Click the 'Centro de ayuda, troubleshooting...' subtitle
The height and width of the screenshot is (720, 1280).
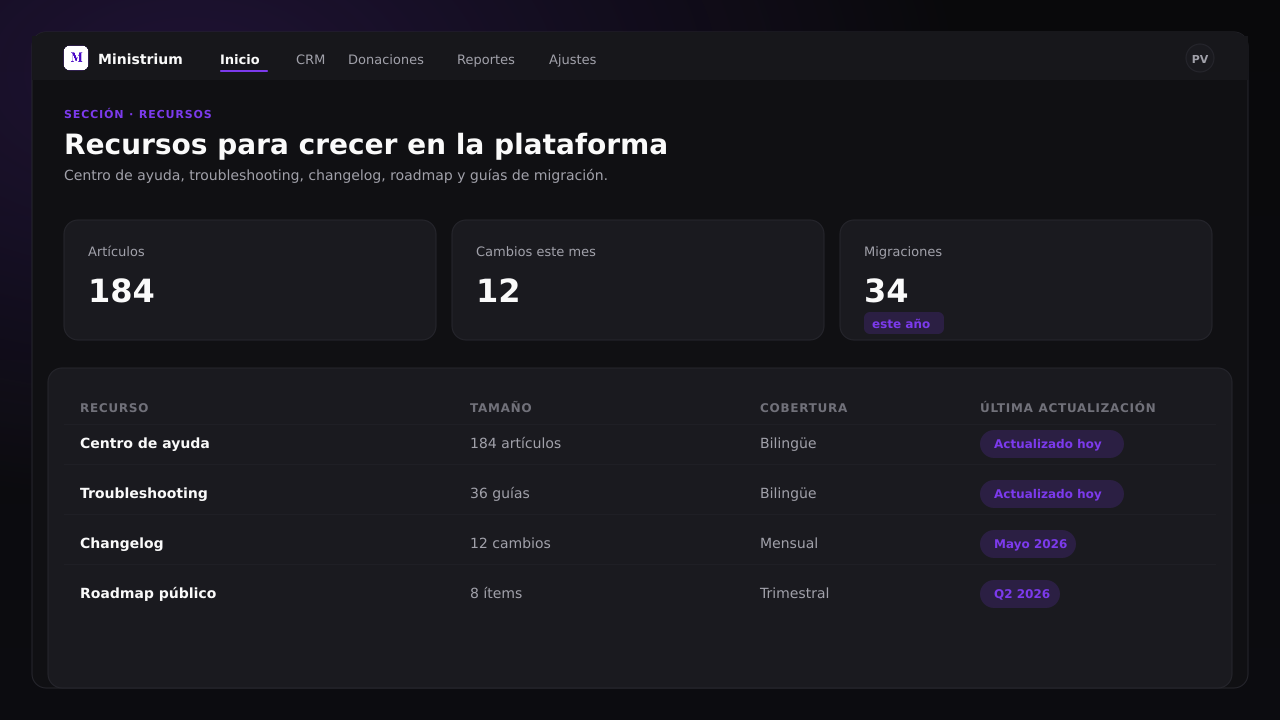tap(336, 175)
